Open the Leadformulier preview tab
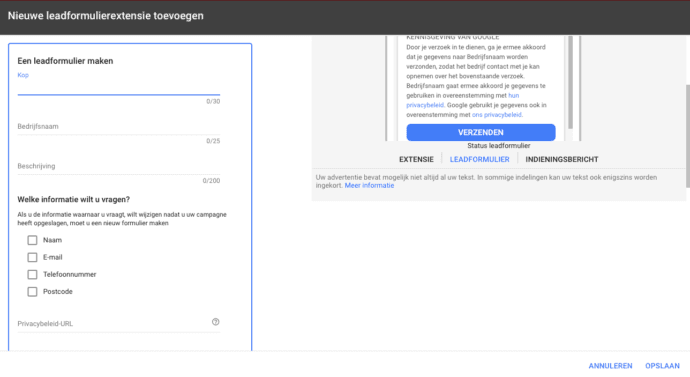The height and width of the screenshot is (377, 690). tap(479, 160)
